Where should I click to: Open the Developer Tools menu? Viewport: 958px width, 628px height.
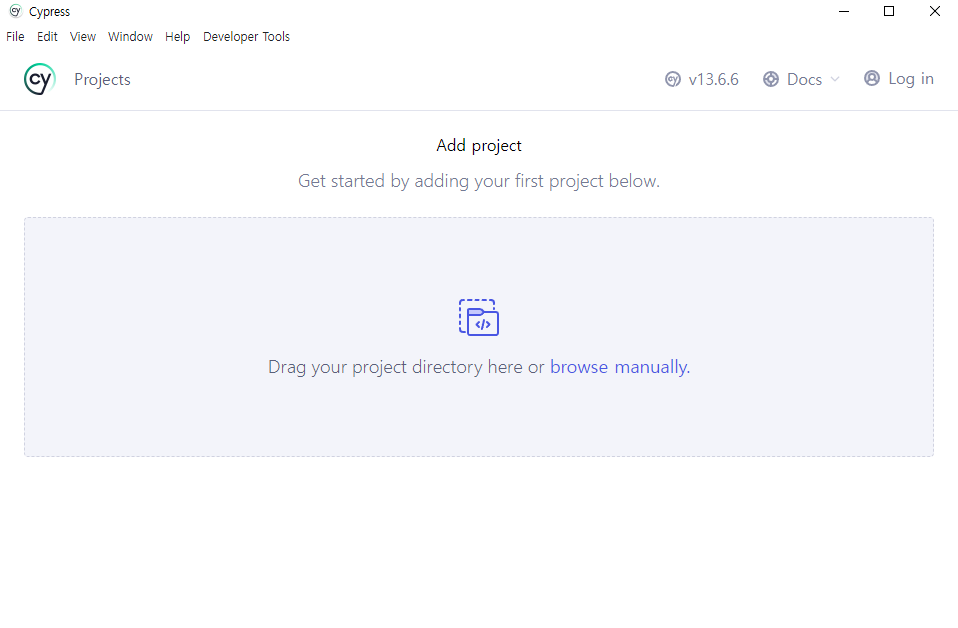click(246, 37)
